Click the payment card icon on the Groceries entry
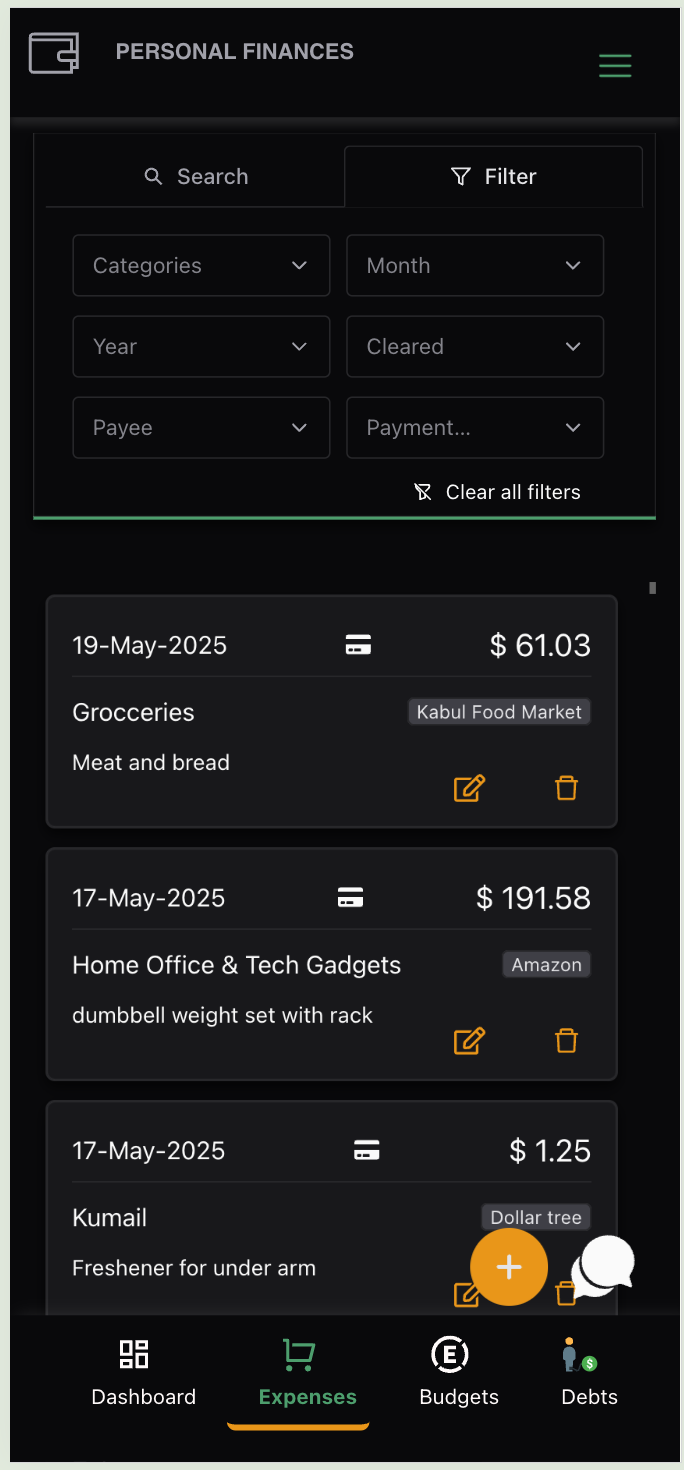Viewport: 684px width, 1470px height. 358,644
